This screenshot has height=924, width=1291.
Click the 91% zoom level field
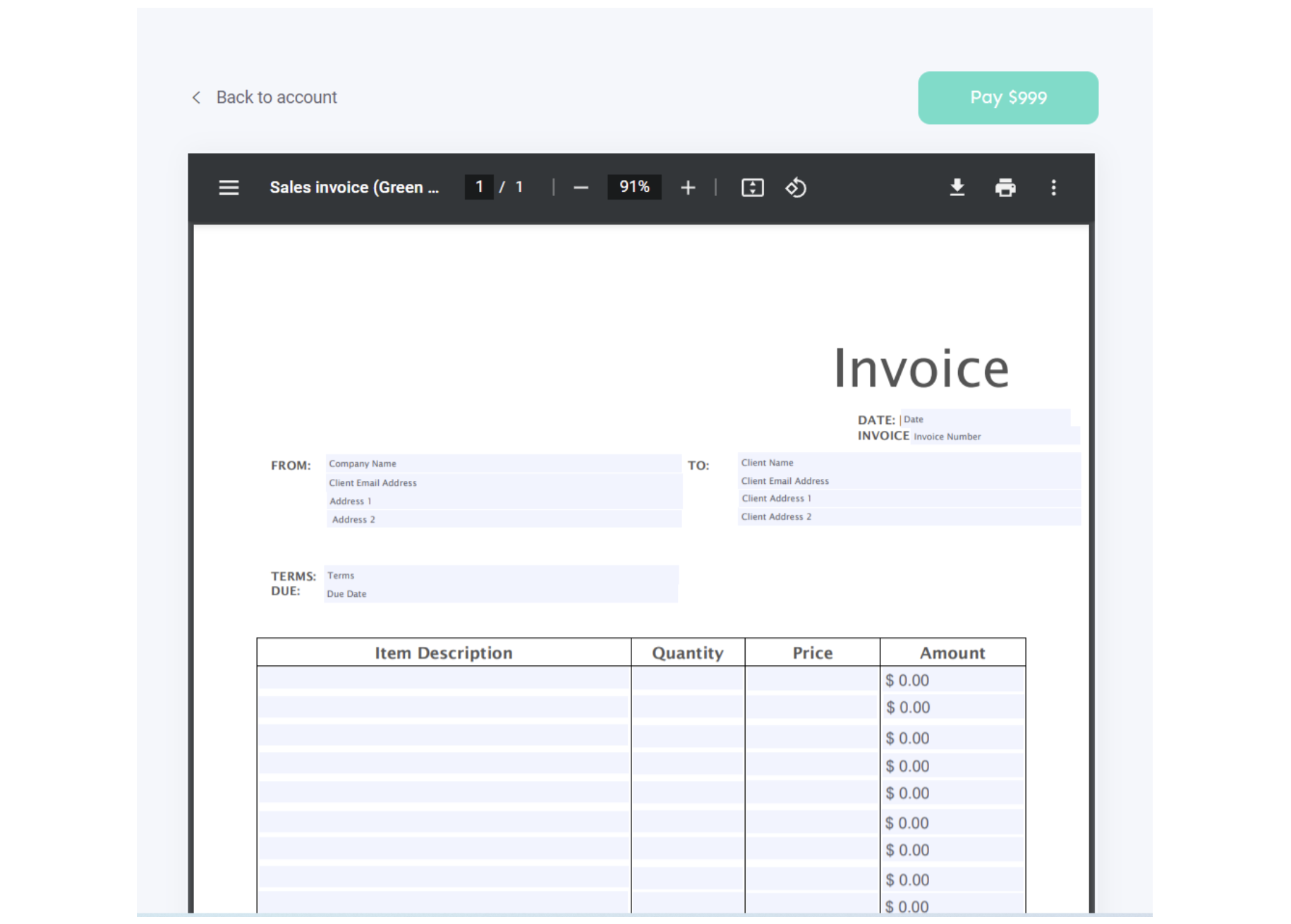(634, 187)
